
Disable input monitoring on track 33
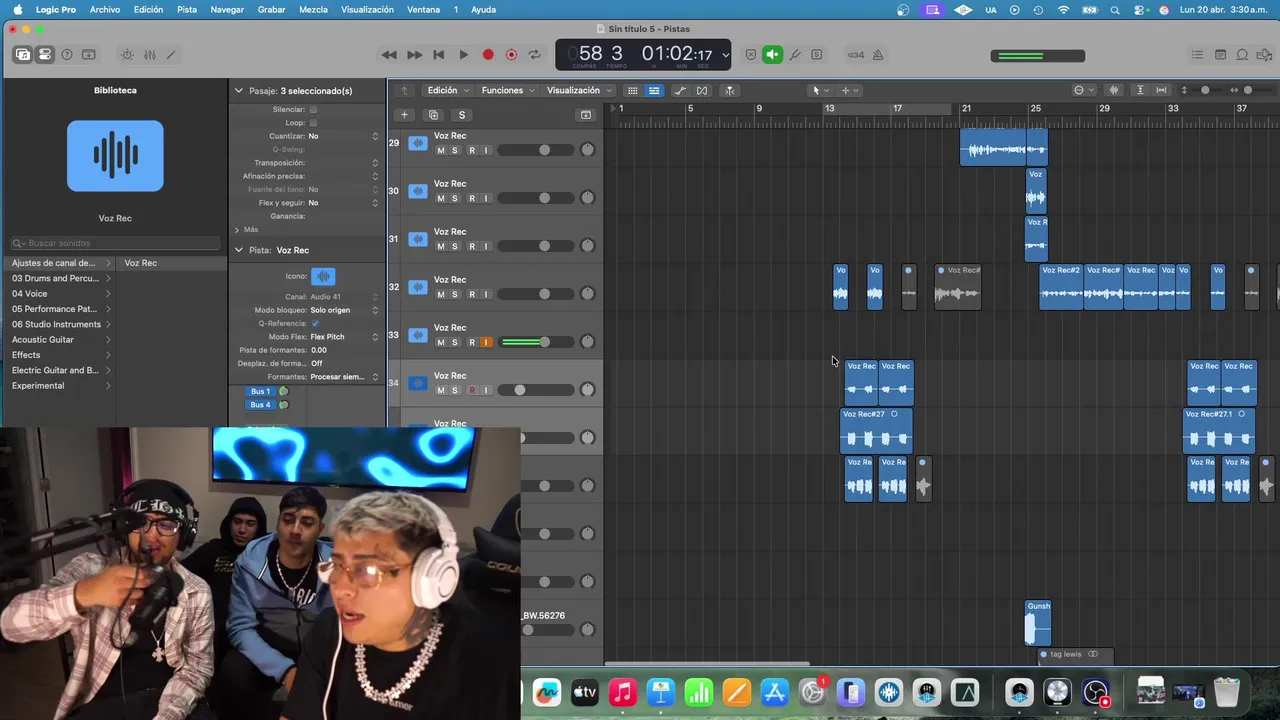coord(486,343)
